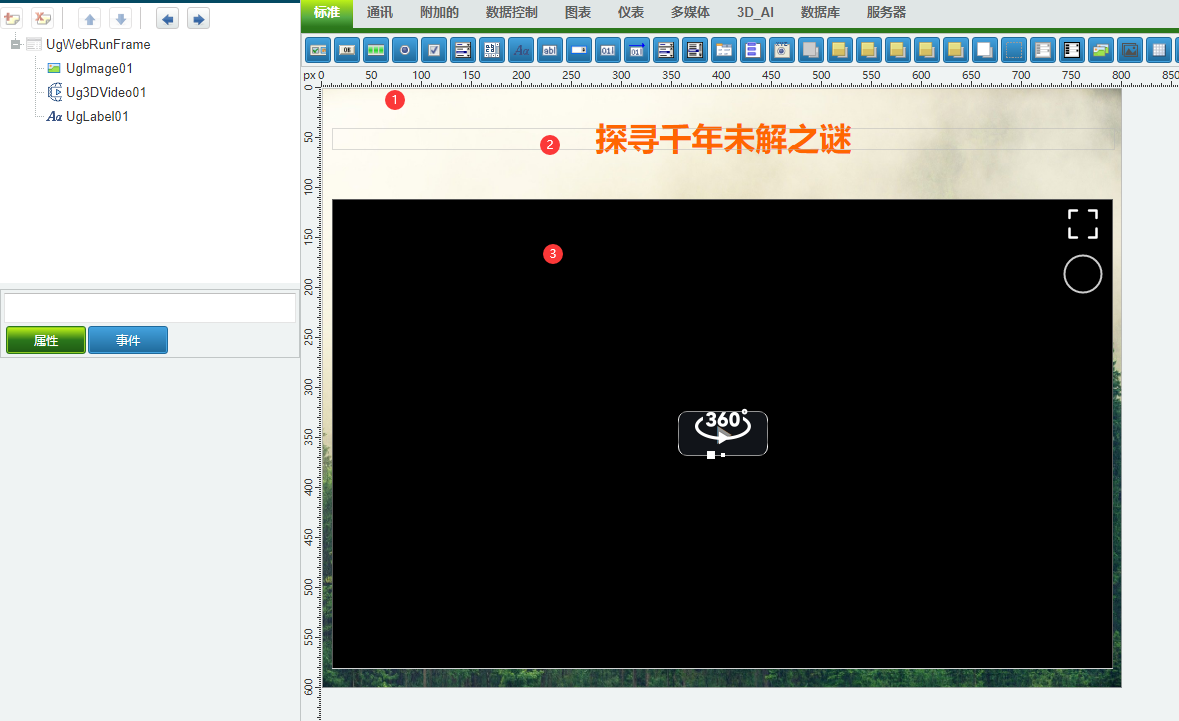Select UgLabel01 in the component tree
Viewport: 1179px width, 721px height.
[x=97, y=117]
